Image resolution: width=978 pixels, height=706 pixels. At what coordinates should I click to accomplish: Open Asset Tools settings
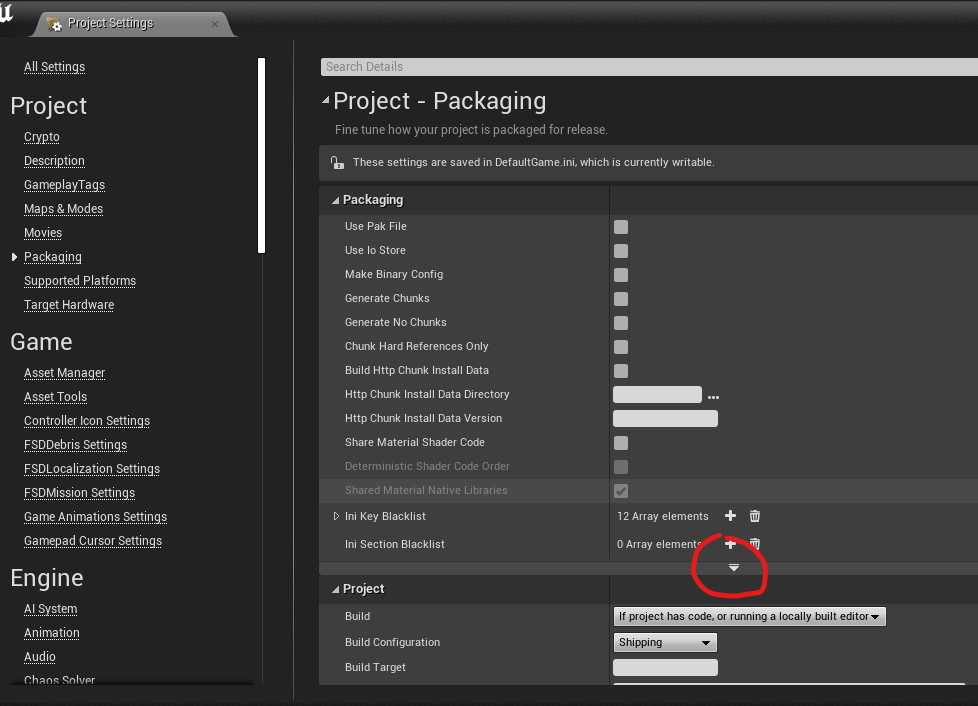point(56,397)
